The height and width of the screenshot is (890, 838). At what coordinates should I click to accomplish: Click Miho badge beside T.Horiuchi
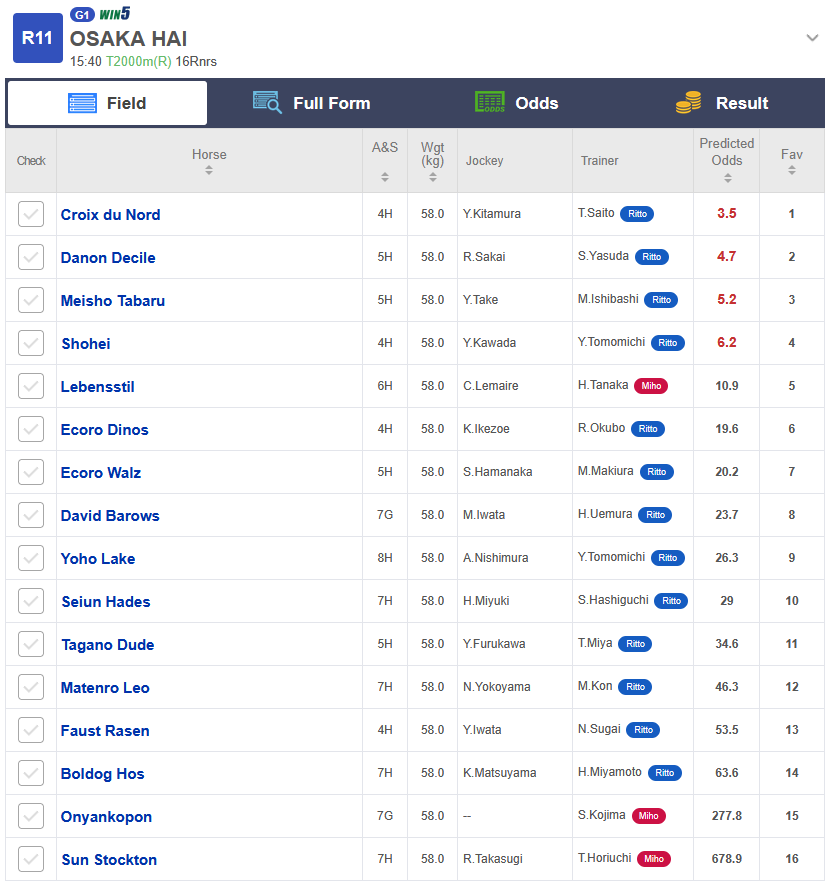point(653,859)
